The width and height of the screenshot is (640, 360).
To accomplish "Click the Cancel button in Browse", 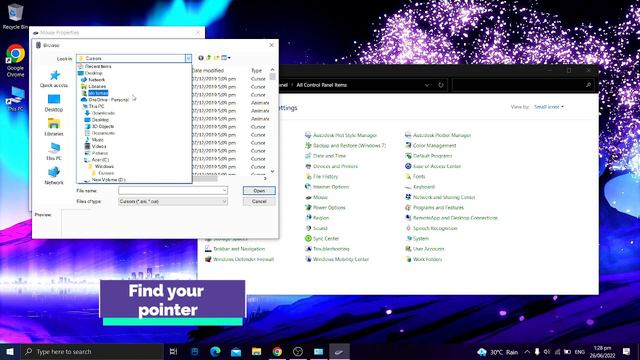I will [259, 201].
